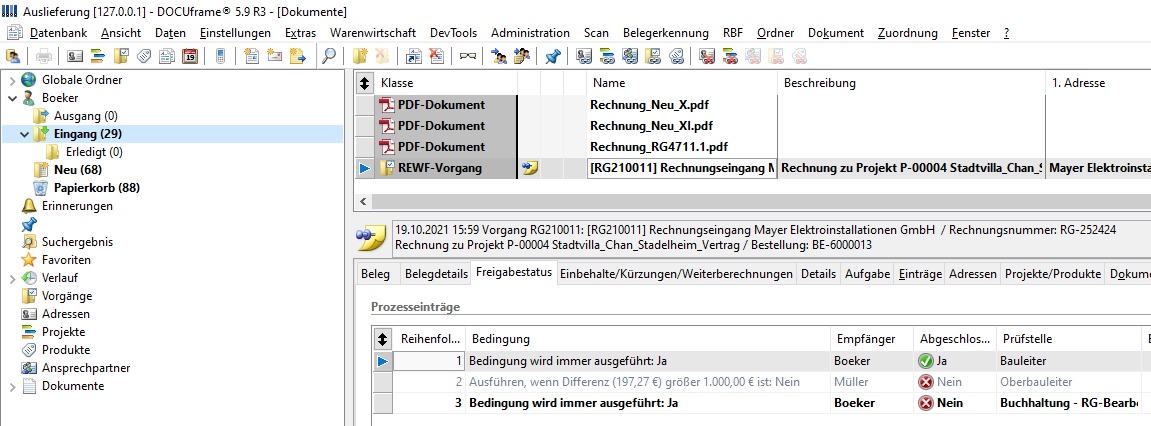The image size is (1151, 426).
Task: Click the product tag toolbar icon
Action: [x=144, y=56]
